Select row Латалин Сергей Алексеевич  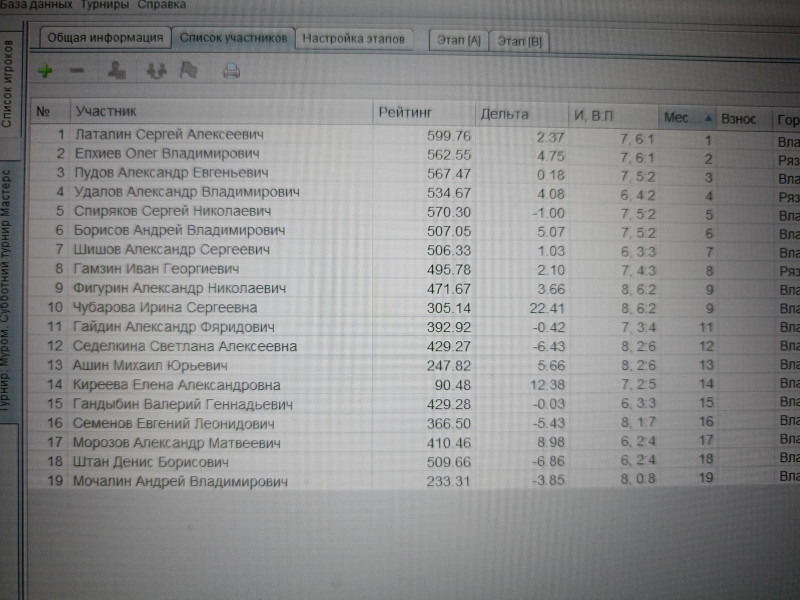pos(414,136)
